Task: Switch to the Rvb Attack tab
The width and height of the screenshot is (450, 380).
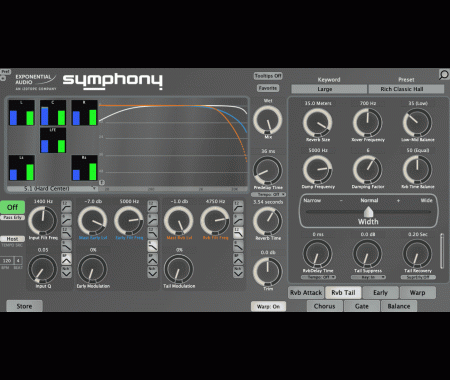Action: click(306, 293)
